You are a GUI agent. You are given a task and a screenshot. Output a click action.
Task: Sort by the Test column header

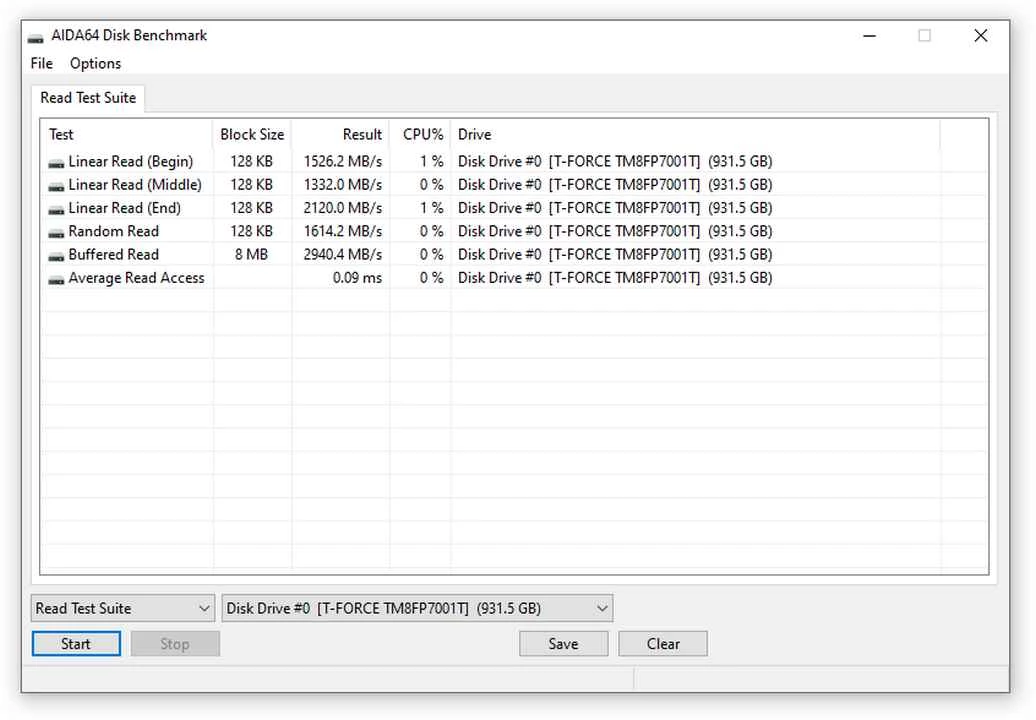click(x=127, y=135)
